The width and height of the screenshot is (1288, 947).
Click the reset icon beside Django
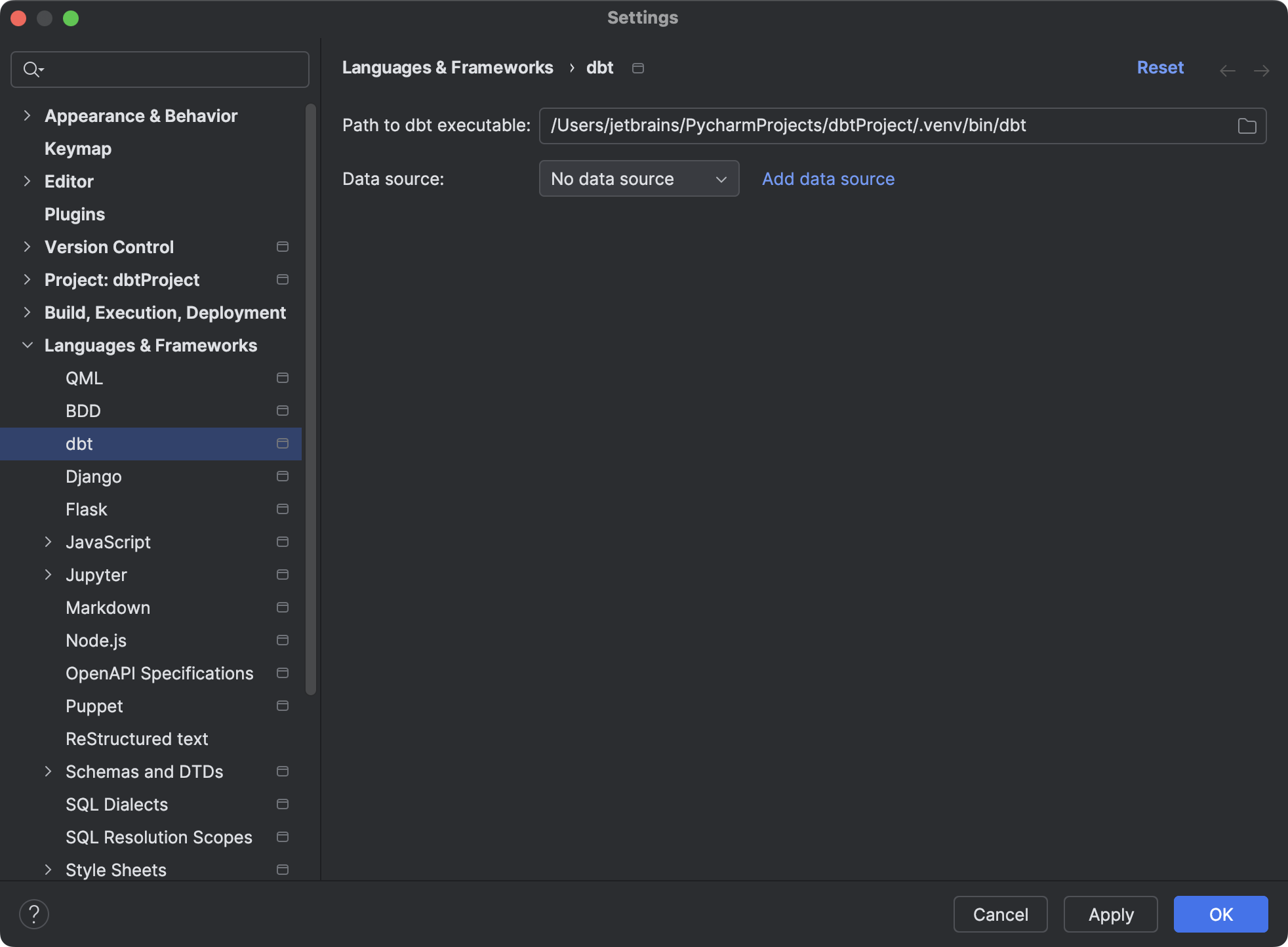(282, 476)
